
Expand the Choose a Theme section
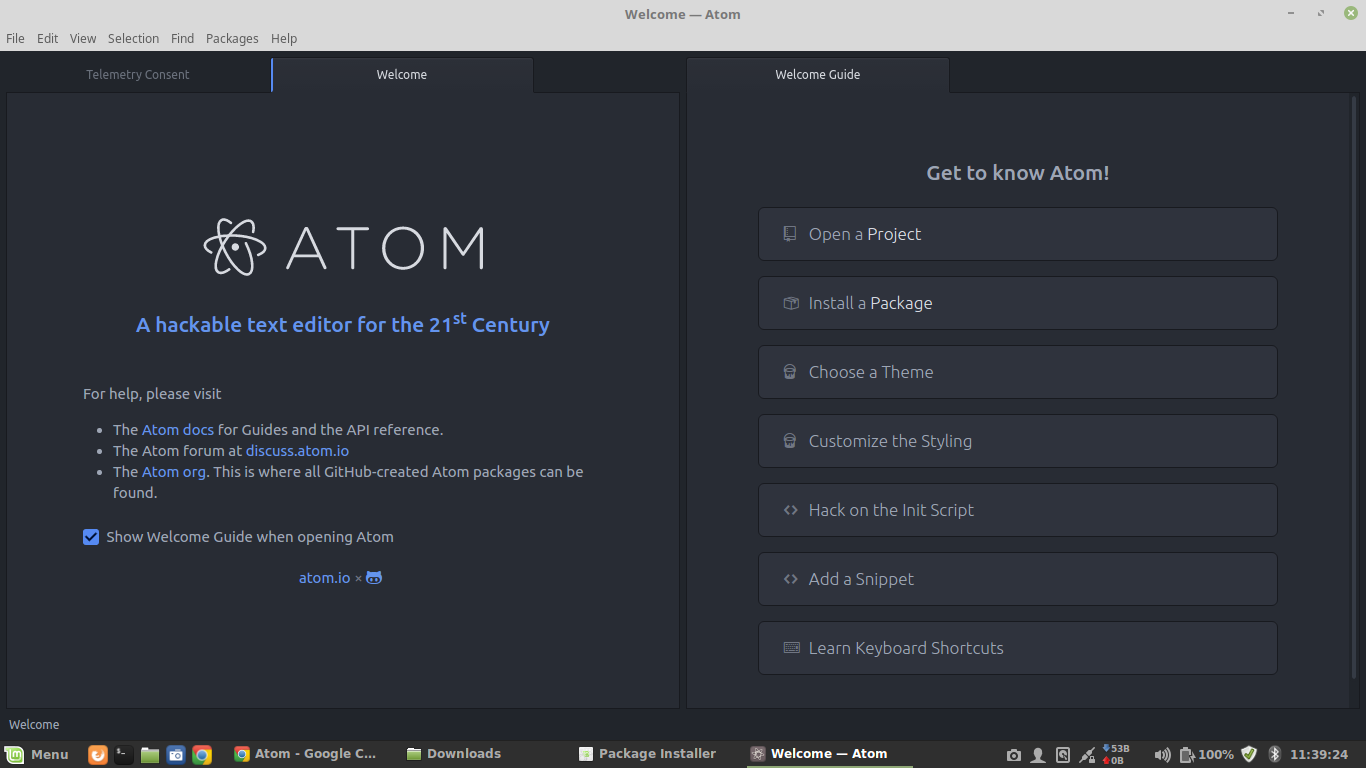1017,372
